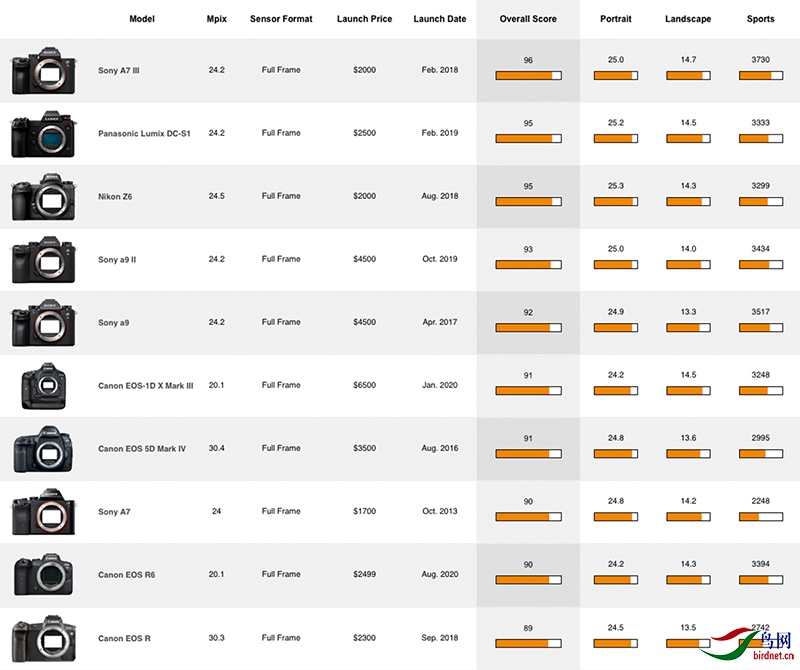Click the Canon EOS-1D X Mark III image
800x670 pixels.
(38, 385)
